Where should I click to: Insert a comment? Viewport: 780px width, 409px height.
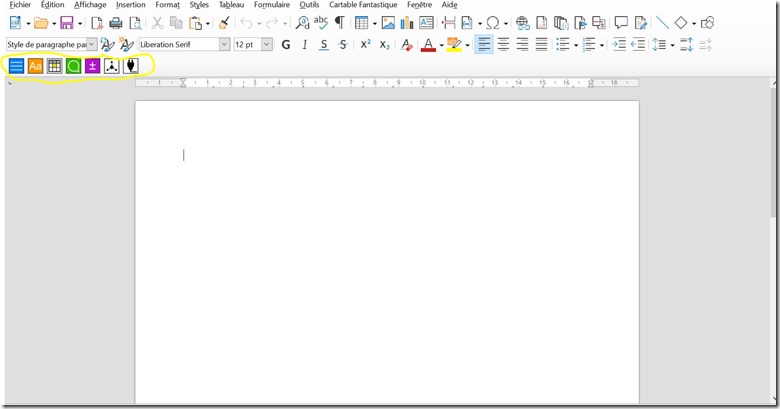(621, 23)
